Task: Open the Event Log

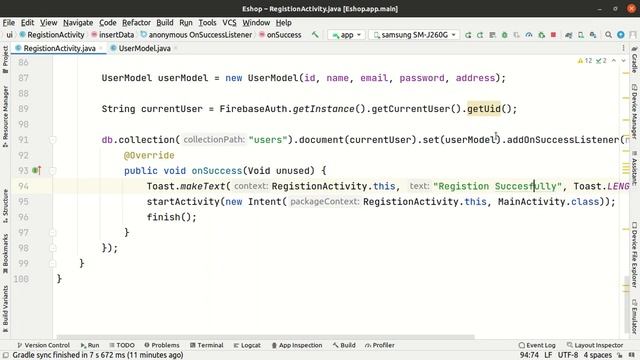Action: coord(537,345)
